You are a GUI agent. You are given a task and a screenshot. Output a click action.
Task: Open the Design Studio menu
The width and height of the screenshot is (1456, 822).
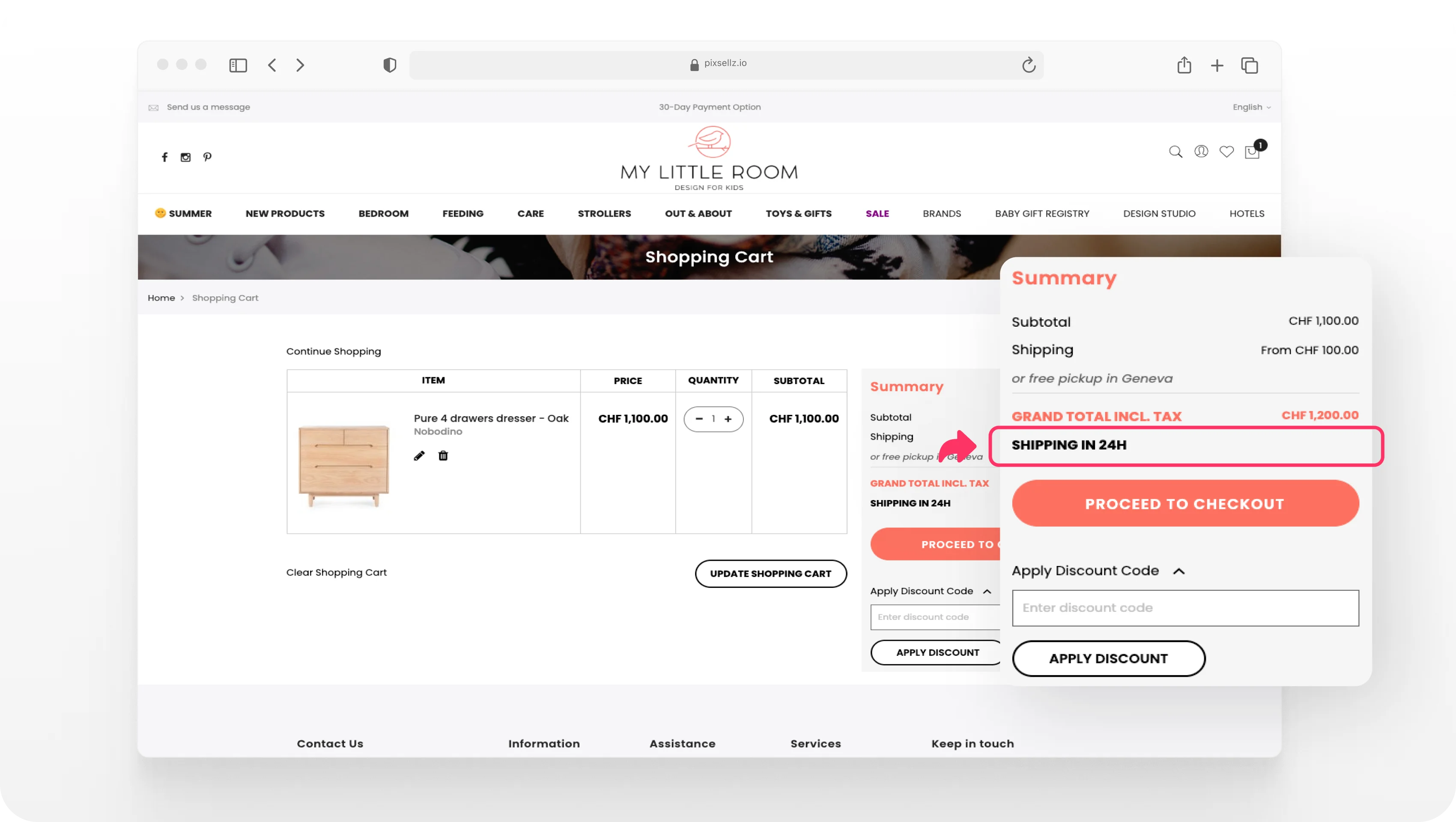coord(1159,214)
